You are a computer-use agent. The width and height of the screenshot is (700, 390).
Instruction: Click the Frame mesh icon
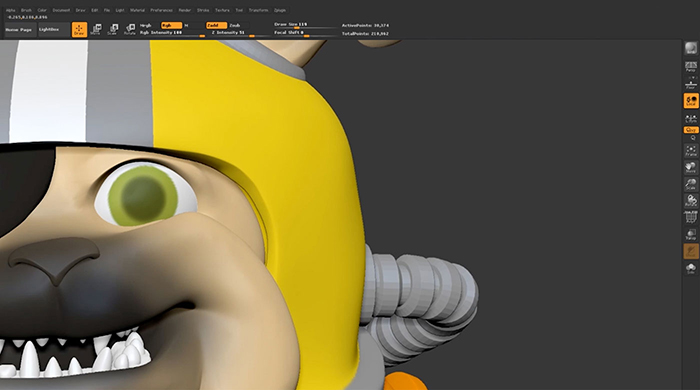pos(691,150)
